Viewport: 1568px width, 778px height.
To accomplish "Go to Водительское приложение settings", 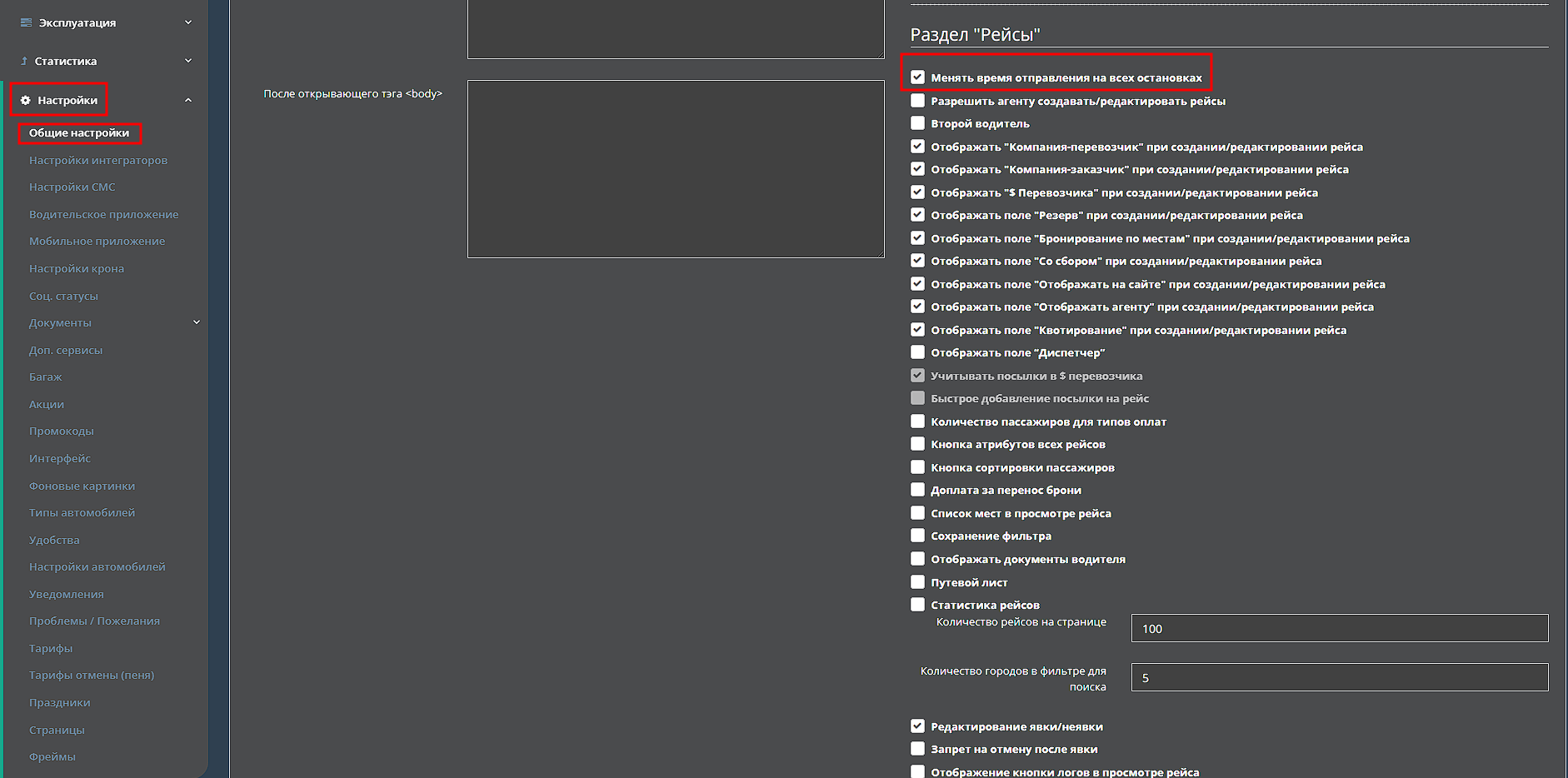I will pos(104,214).
